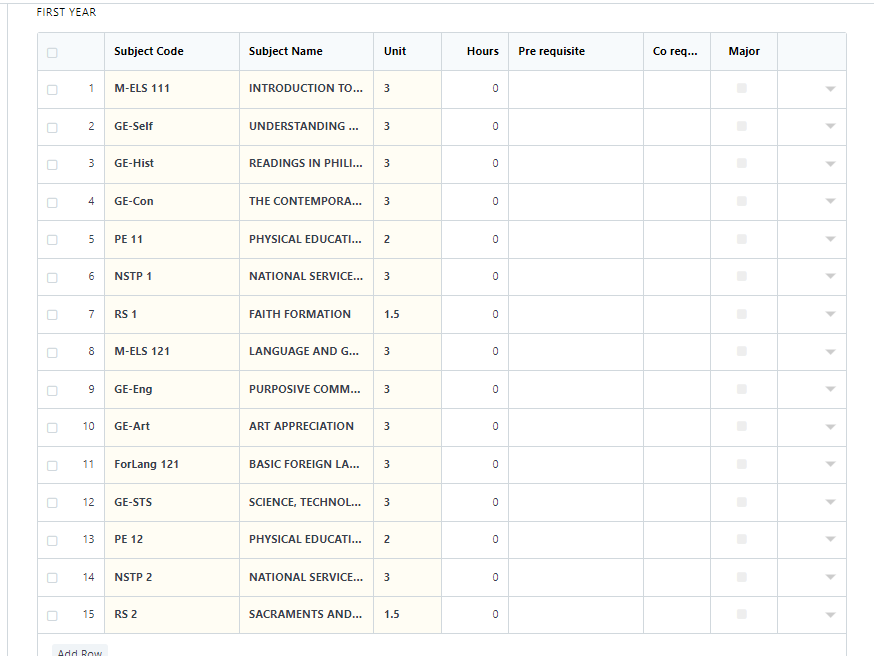Open dropdown caret on PE 11 row
This screenshot has width=874, height=656.
pos(829,240)
